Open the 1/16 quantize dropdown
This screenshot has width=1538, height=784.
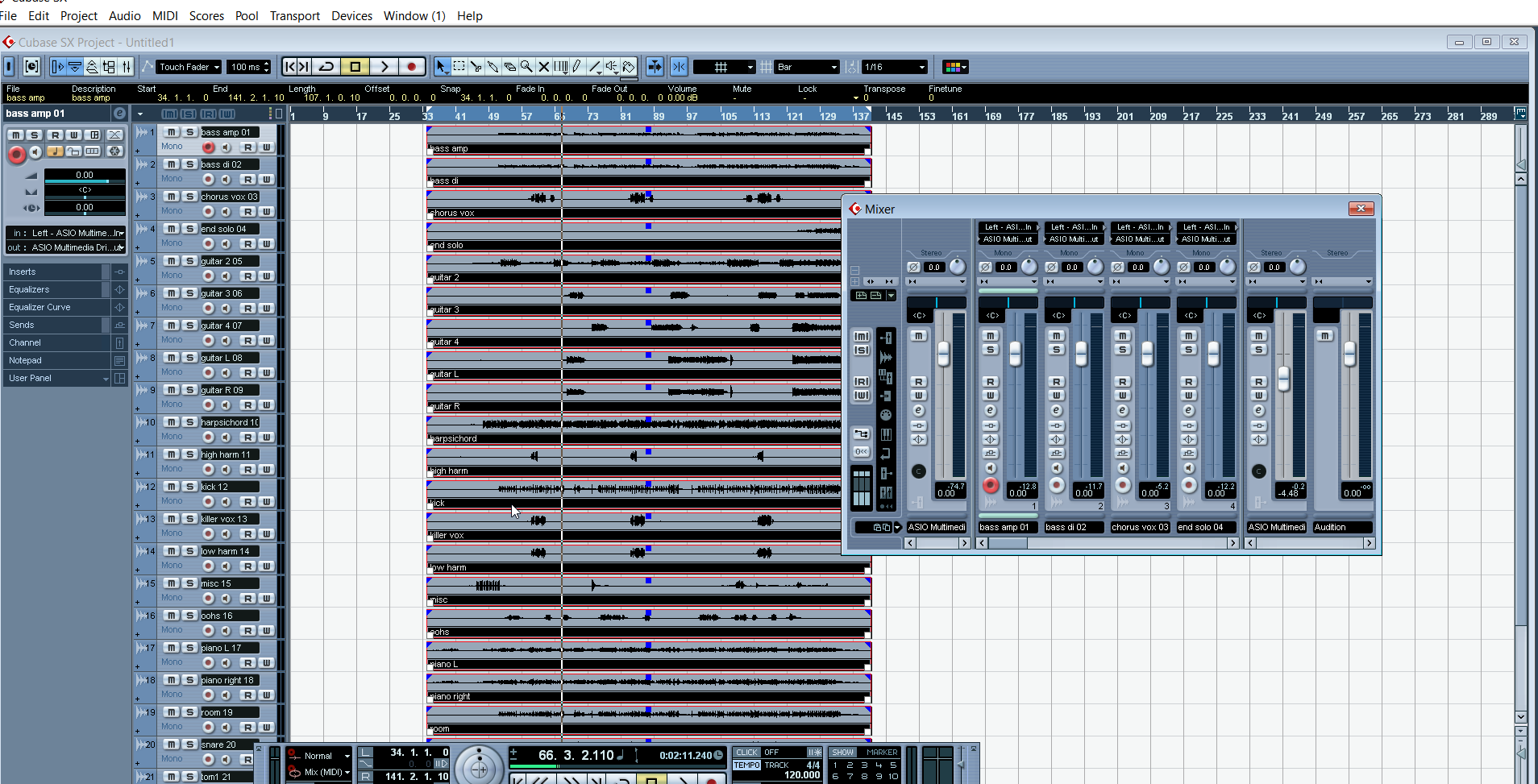[895, 67]
